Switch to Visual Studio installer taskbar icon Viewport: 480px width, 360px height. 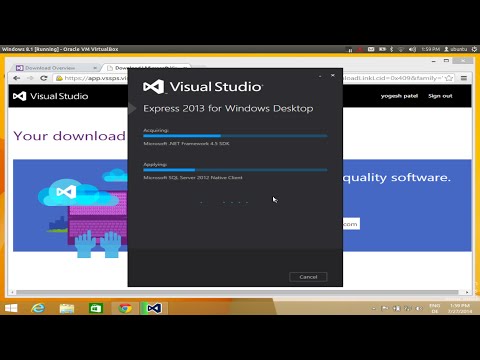coord(154,308)
